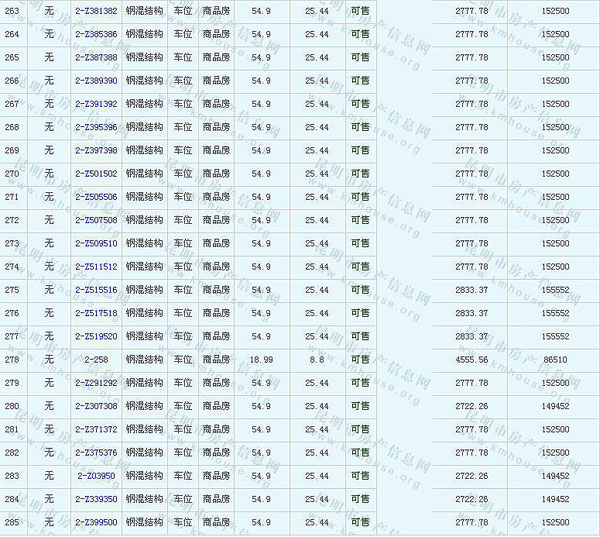The height and width of the screenshot is (537, 600).
Task: Click the 2-Z519520 link
Action: pos(96,336)
